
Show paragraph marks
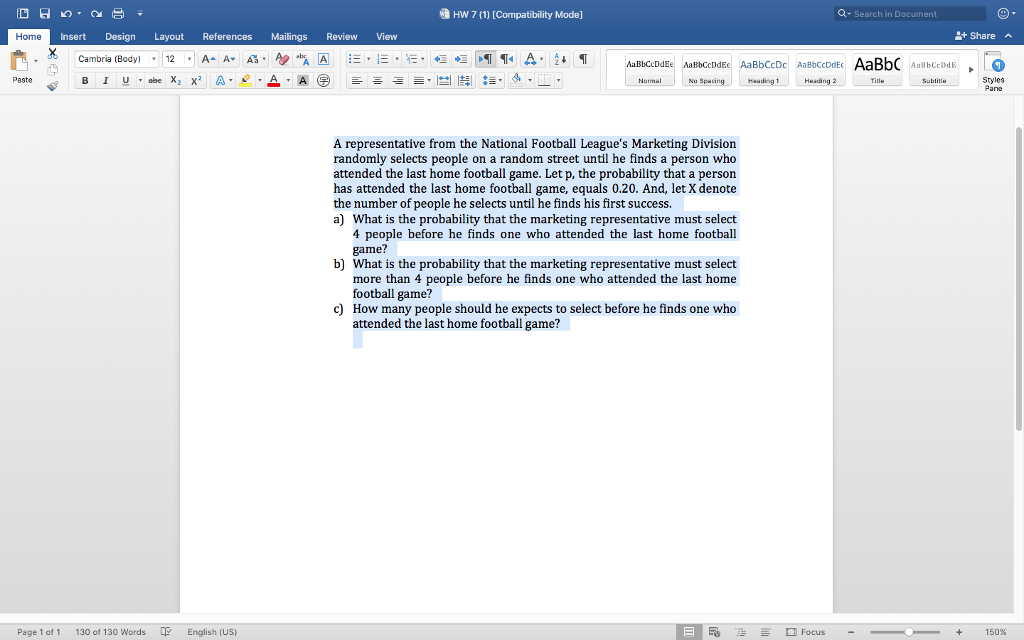(584, 61)
